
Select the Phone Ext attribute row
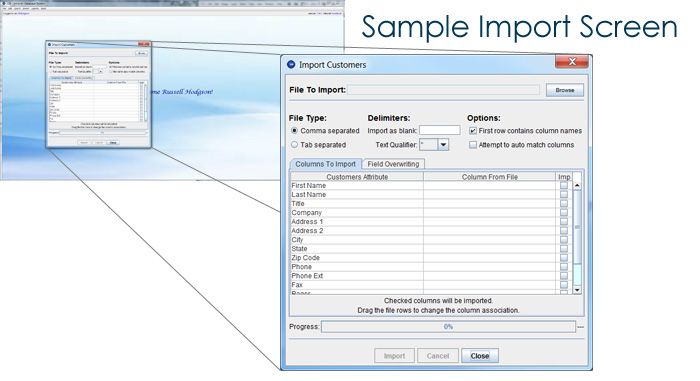[x=357, y=276]
